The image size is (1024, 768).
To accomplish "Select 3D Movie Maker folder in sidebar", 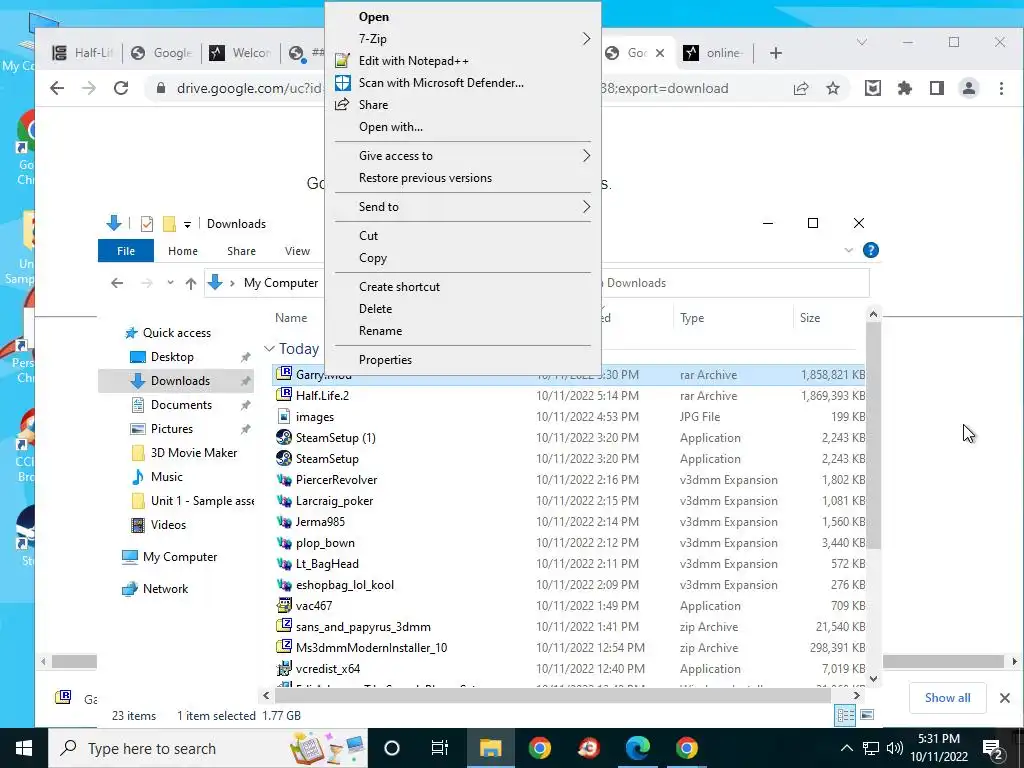I will click(x=193, y=453).
